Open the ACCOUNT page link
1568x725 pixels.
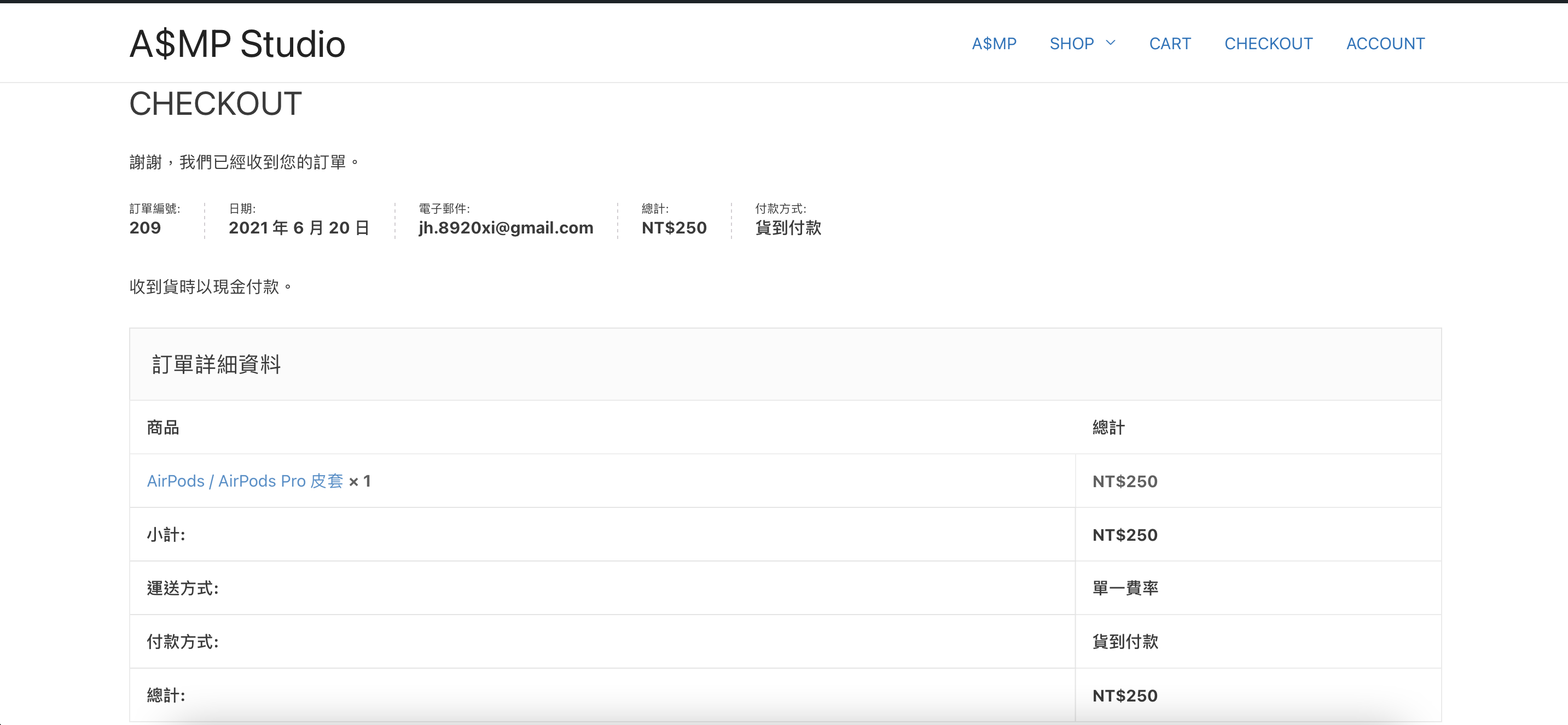pos(1385,44)
